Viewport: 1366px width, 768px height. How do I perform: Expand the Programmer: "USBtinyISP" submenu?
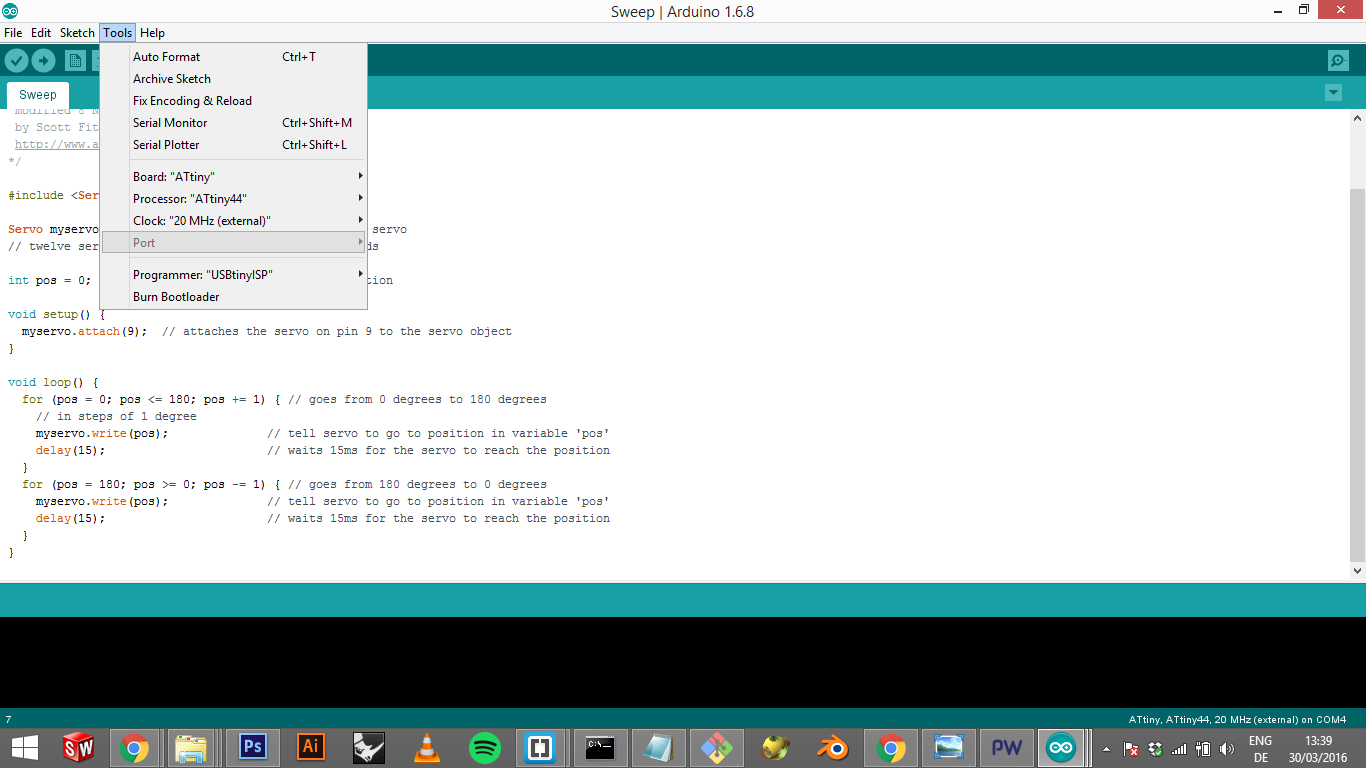[x=234, y=275]
